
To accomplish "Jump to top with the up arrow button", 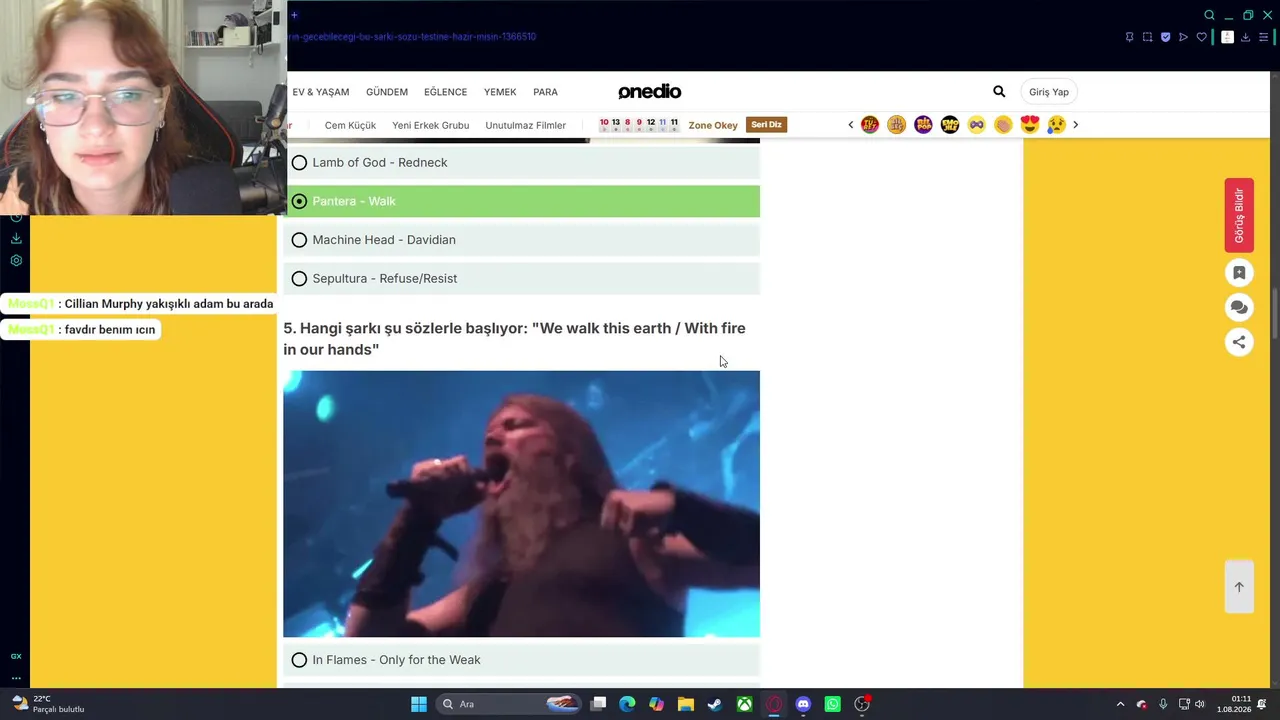I will [1239, 587].
